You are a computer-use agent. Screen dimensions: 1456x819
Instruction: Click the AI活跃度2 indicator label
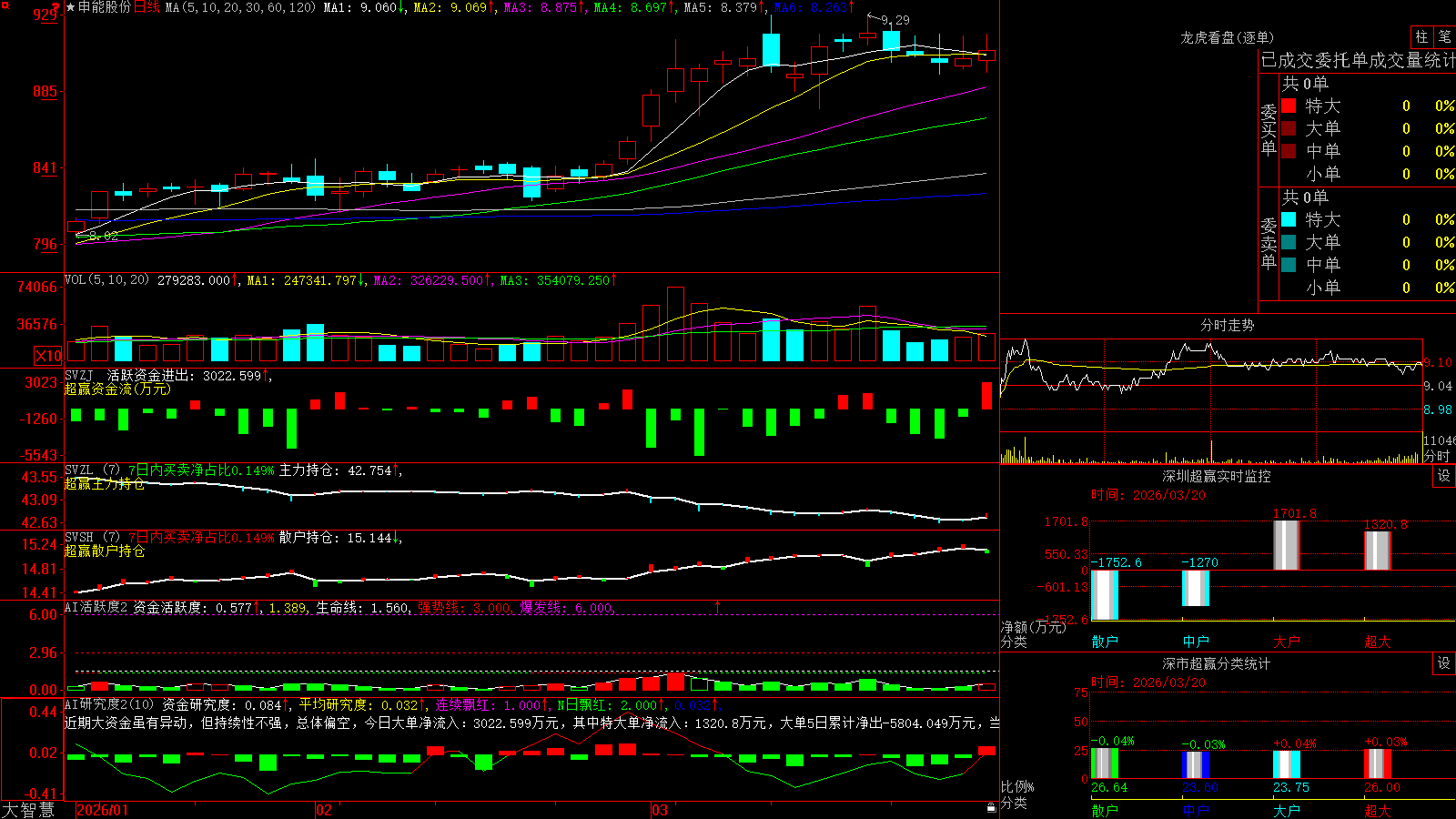click(x=96, y=607)
